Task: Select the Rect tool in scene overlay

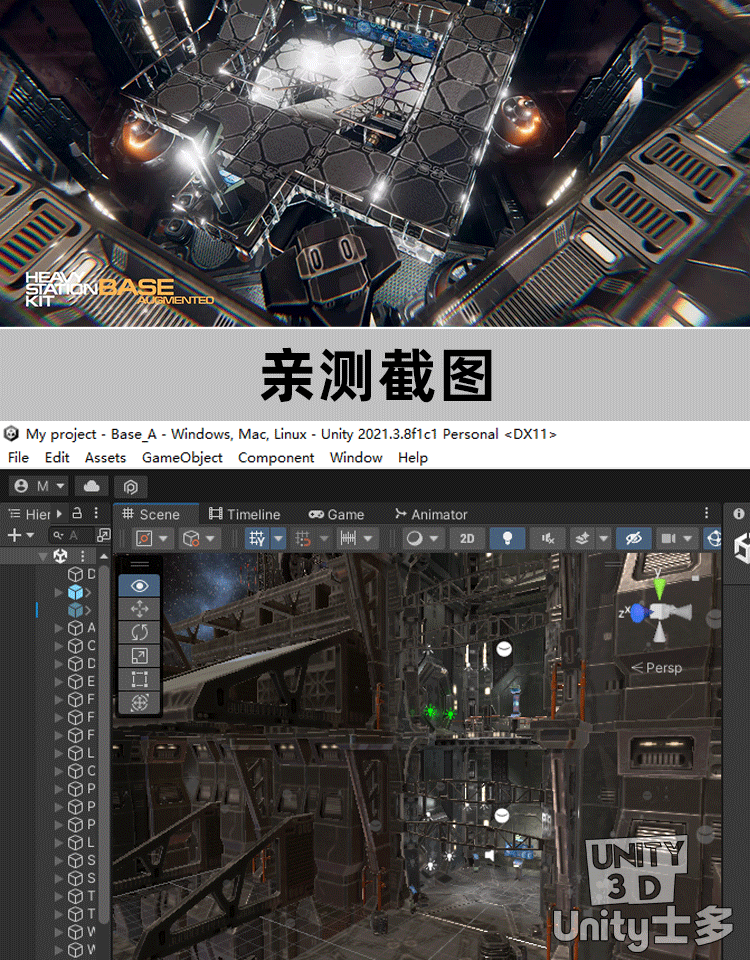Action: pyautogui.click(x=139, y=680)
